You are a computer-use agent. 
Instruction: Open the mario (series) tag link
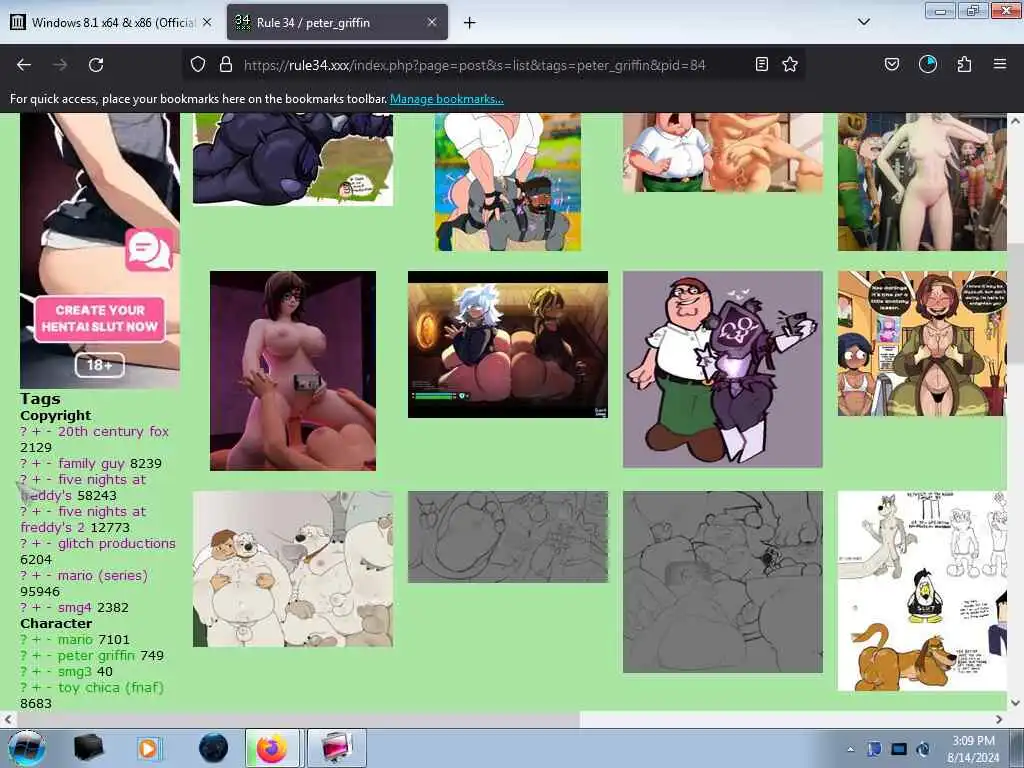(103, 575)
